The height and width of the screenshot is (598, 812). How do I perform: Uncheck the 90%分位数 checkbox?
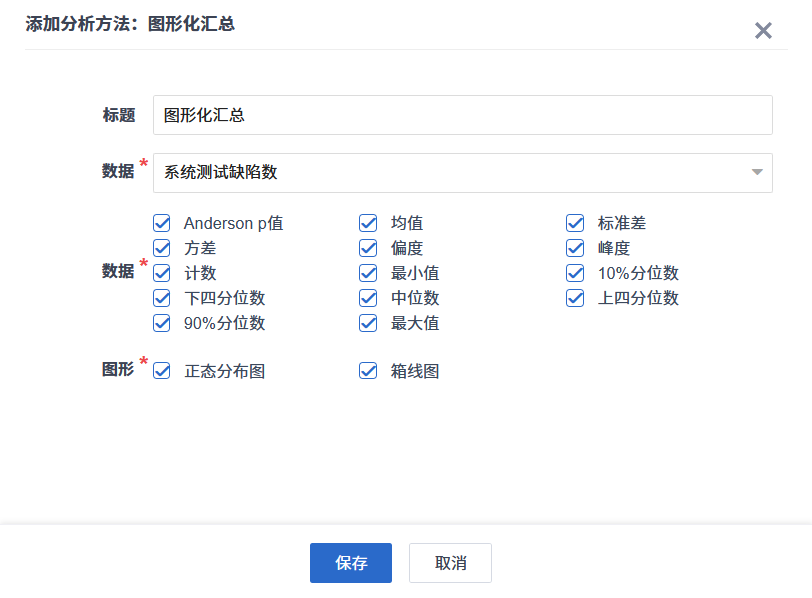click(162, 323)
